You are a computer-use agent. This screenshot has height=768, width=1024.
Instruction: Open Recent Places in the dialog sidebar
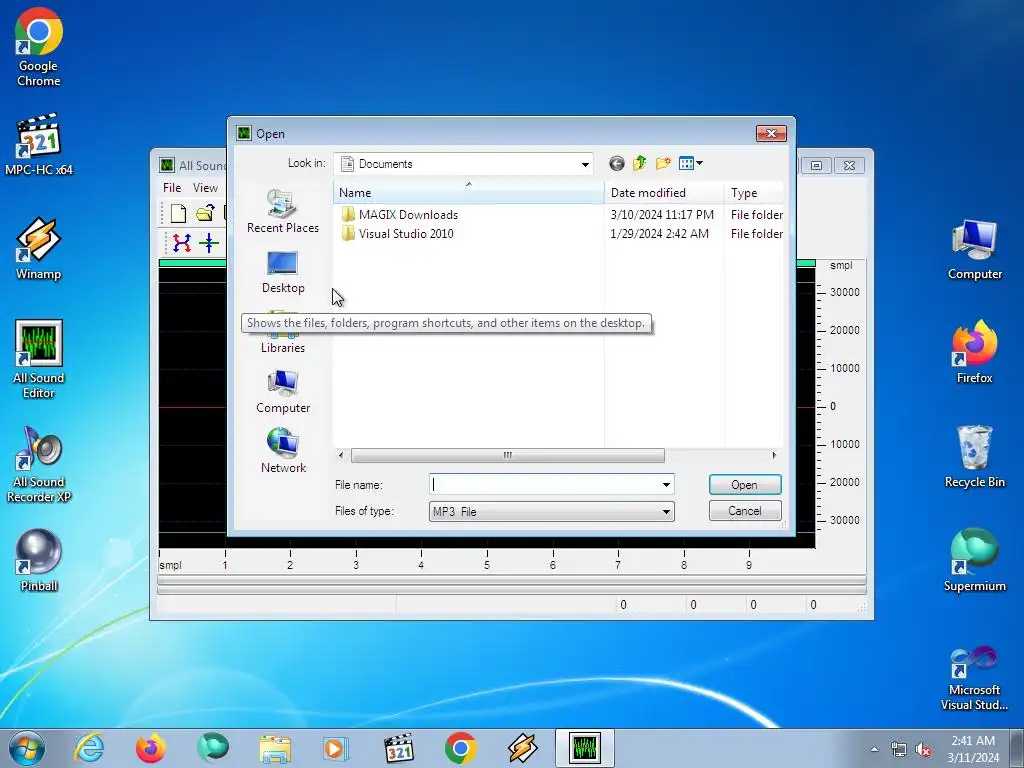283,211
